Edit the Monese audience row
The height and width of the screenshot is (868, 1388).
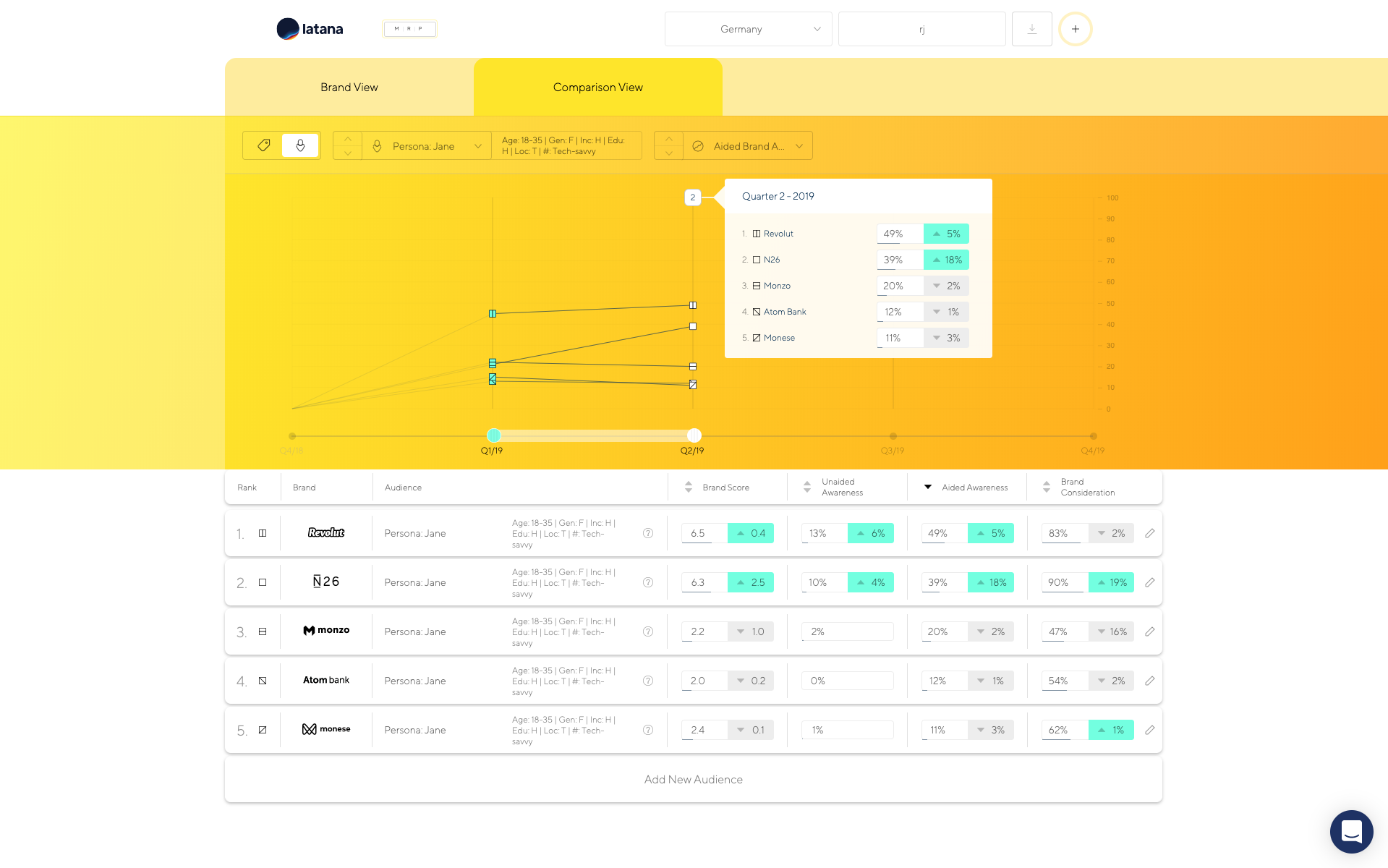point(1149,730)
